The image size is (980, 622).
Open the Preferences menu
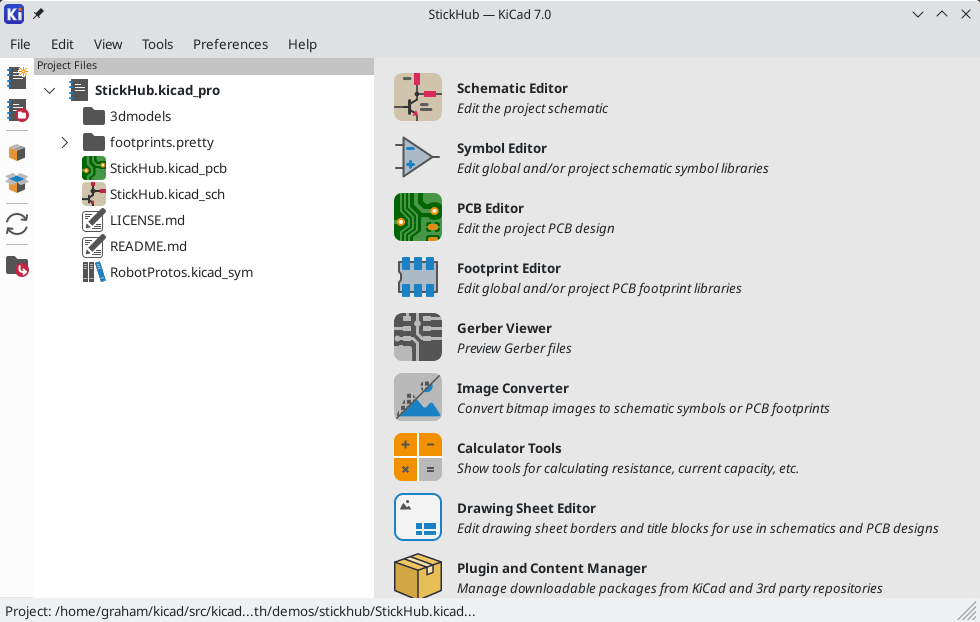(230, 44)
